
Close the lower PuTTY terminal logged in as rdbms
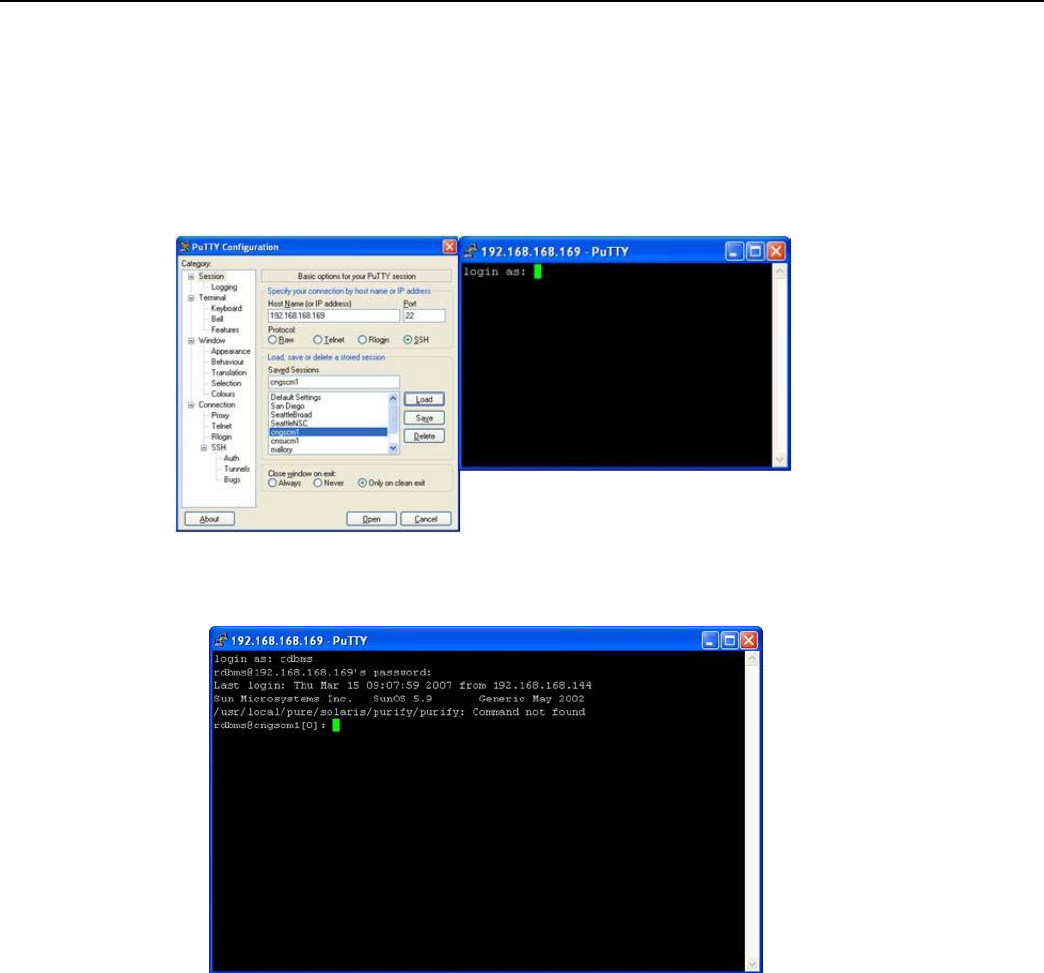pyautogui.click(x=748, y=640)
